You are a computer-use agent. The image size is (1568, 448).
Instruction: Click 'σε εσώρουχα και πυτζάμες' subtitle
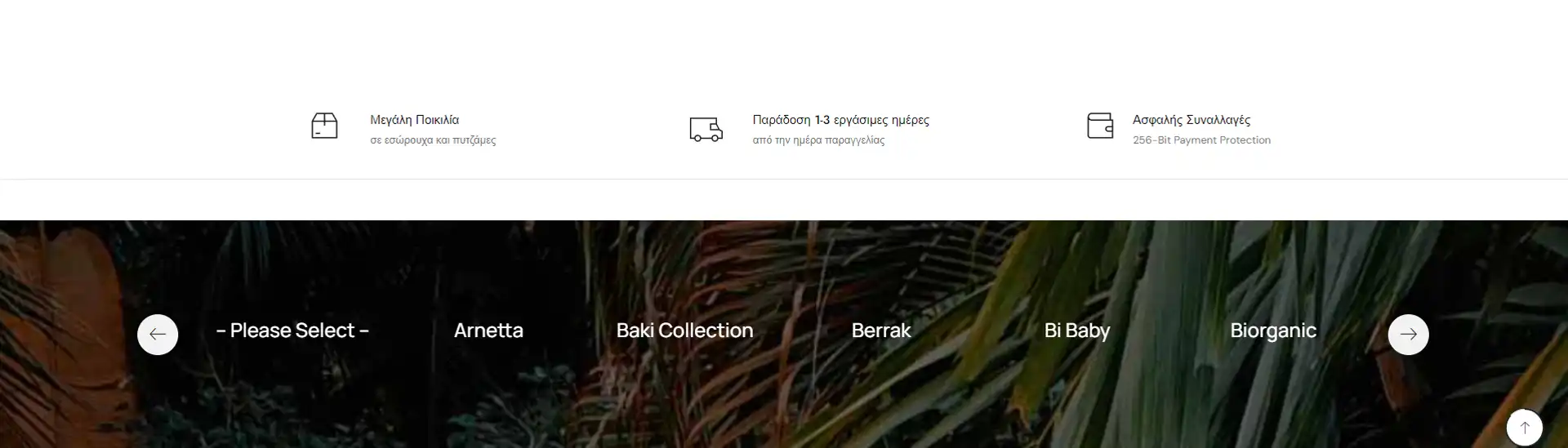[x=433, y=140]
